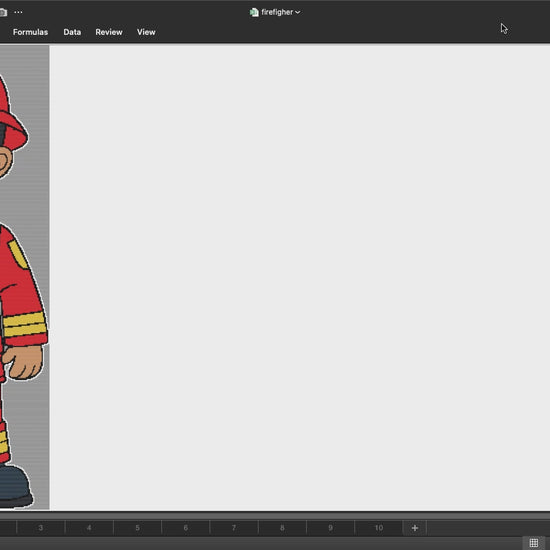Open the three-dots more options menu
The width and height of the screenshot is (550, 550).
click(18, 12)
